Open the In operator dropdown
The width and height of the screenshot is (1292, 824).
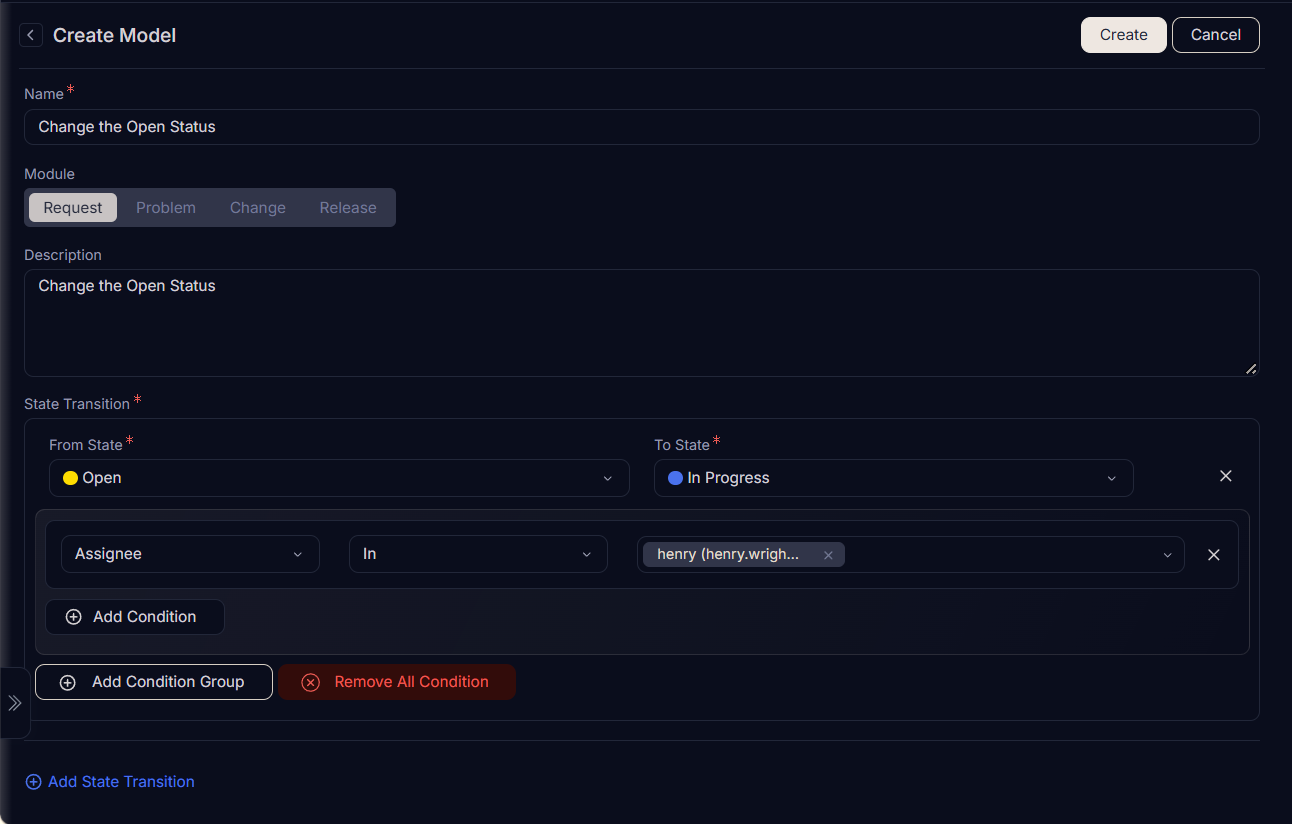tap(478, 554)
